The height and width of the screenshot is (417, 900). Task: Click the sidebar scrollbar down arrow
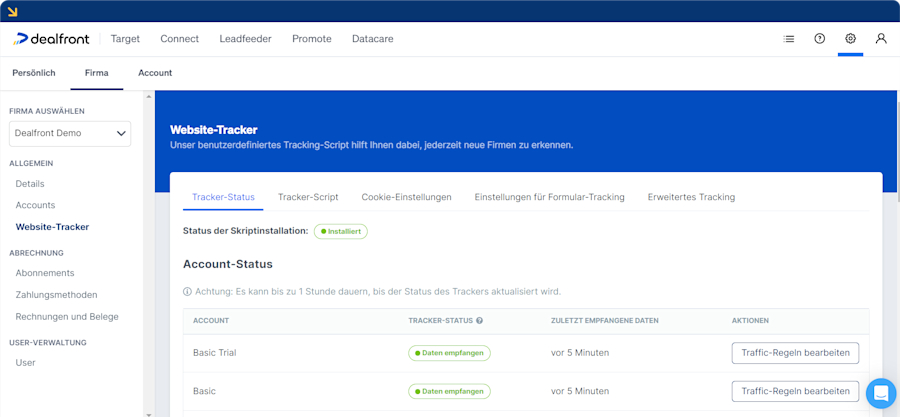pos(149,414)
